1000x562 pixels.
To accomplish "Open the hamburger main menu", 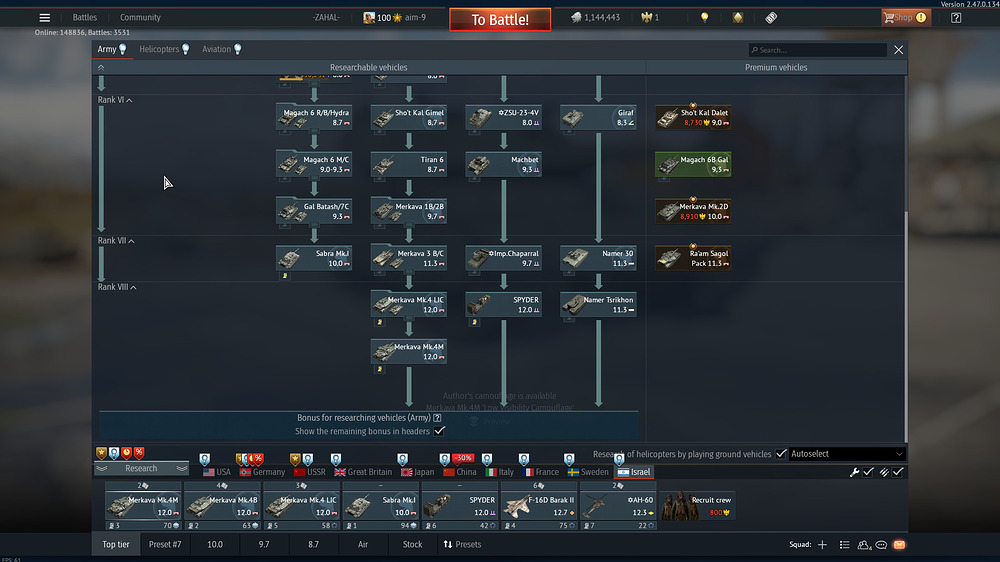I will tap(45, 17).
